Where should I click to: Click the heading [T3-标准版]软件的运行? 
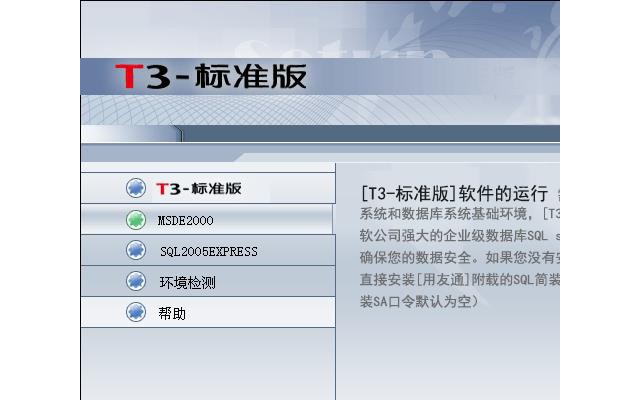[454, 193]
